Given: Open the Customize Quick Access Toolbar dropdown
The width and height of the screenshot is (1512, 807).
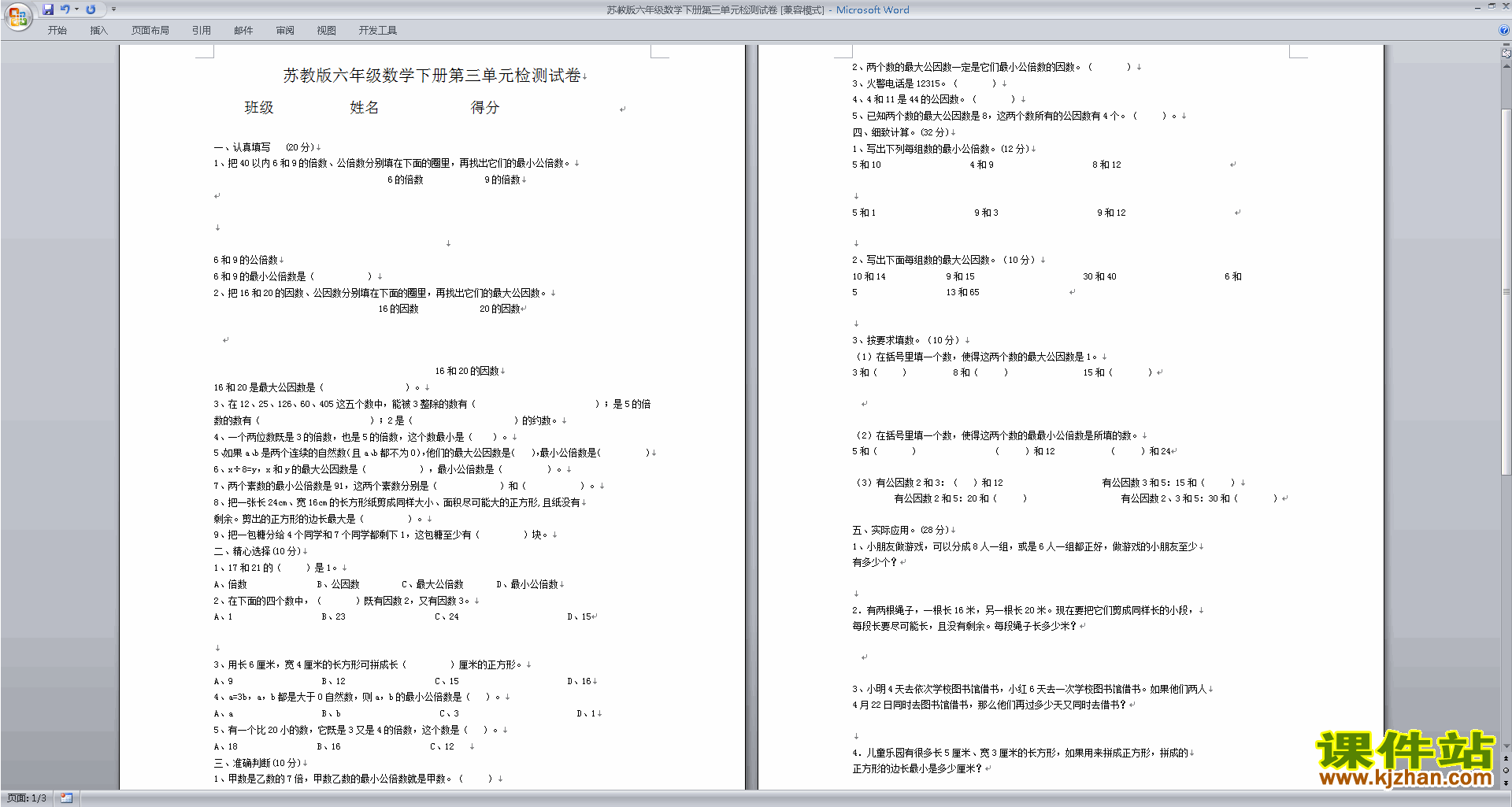Looking at the screenshot, I should pyautogui.click(x=113, y=9).
